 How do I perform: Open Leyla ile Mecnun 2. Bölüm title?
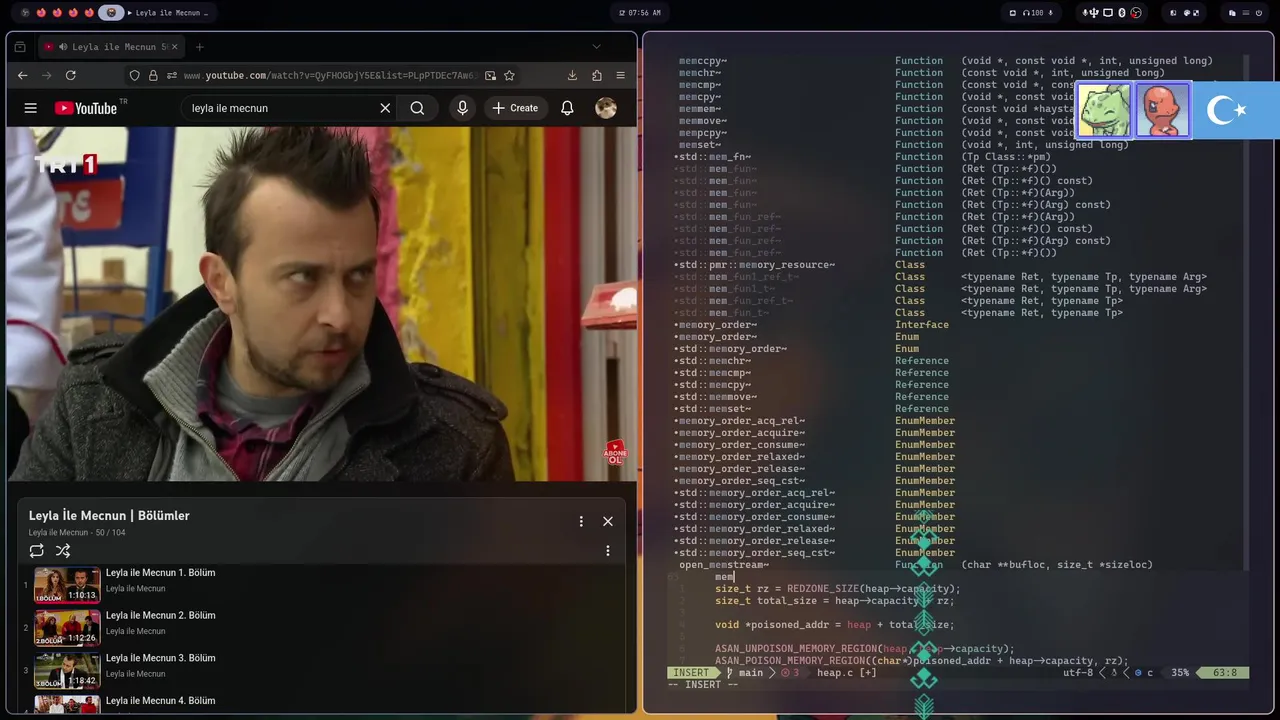click(x=160, y=616)
